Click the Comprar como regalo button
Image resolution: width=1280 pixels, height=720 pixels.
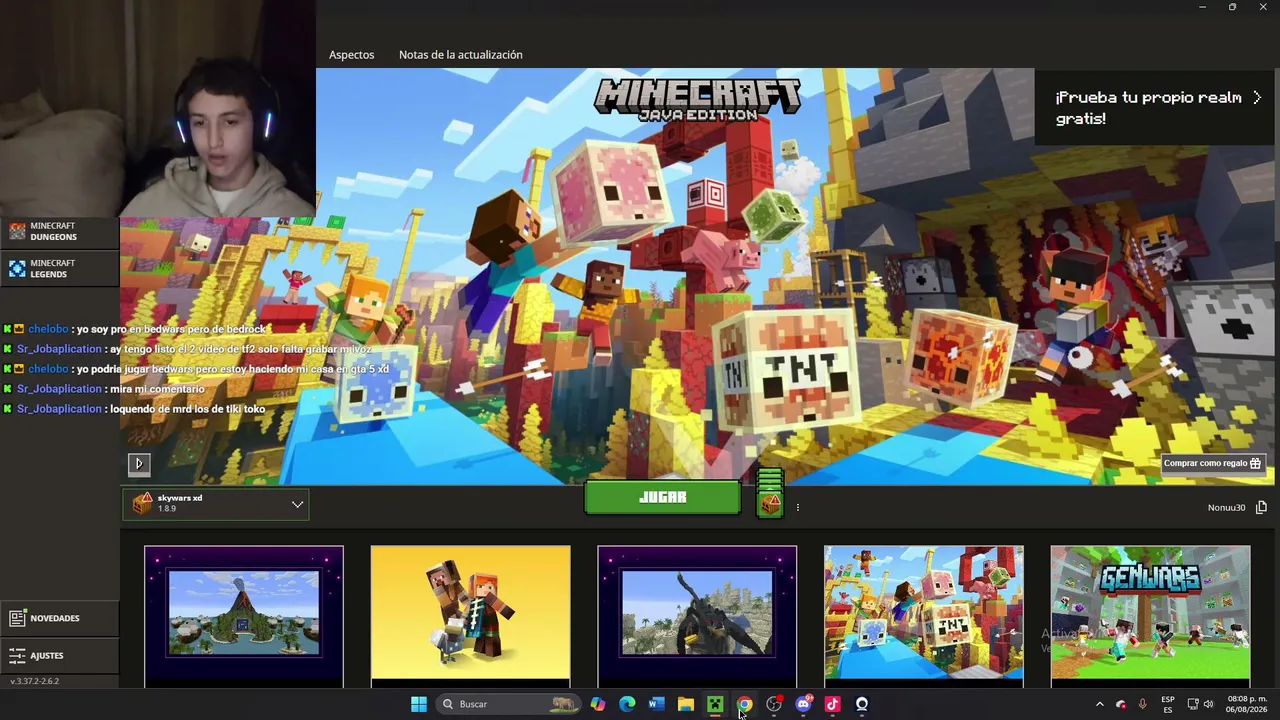(x=1213, y=464)
